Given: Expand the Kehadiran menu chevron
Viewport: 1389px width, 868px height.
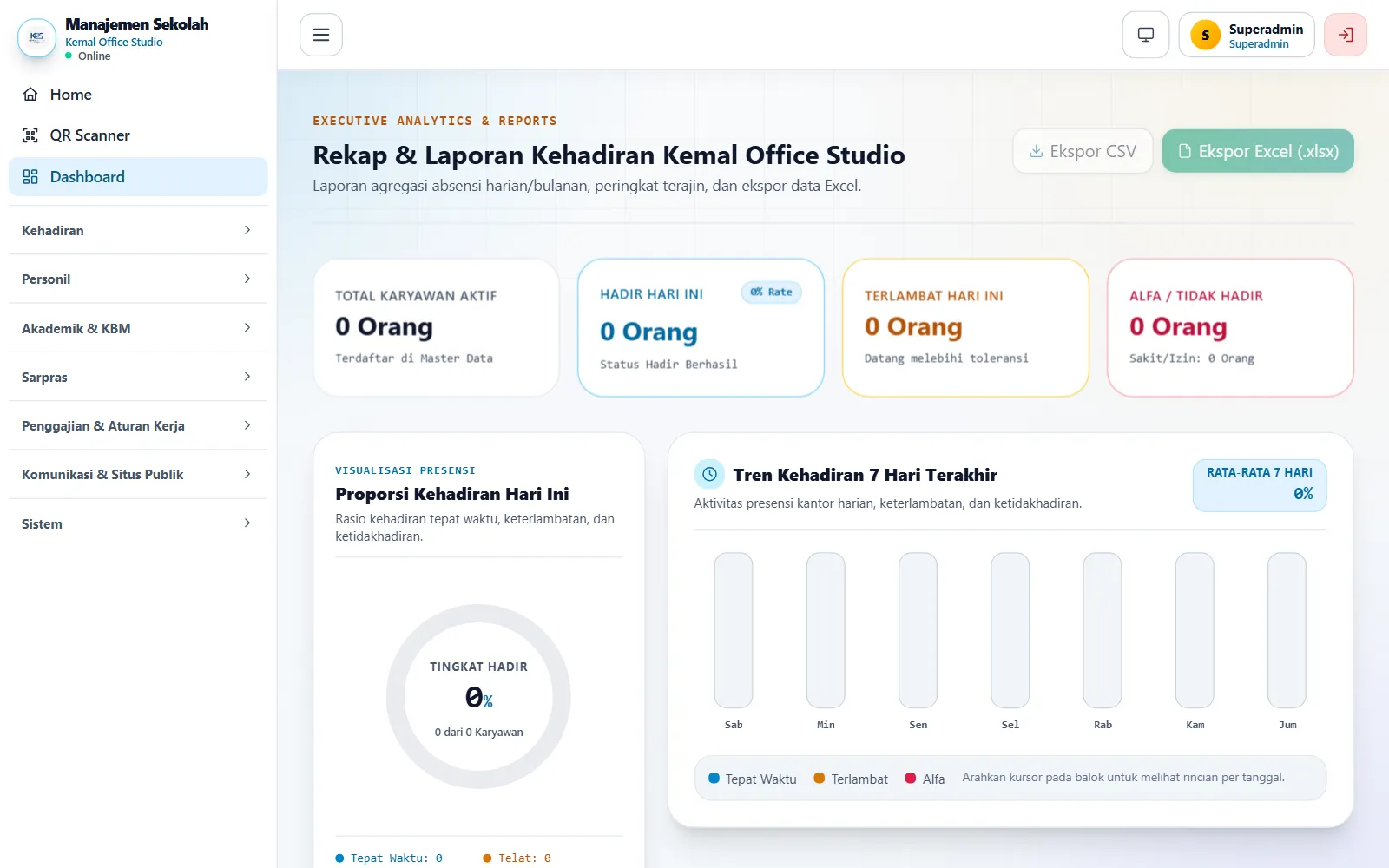Looking at the screenshot, I should click(247, 230).
